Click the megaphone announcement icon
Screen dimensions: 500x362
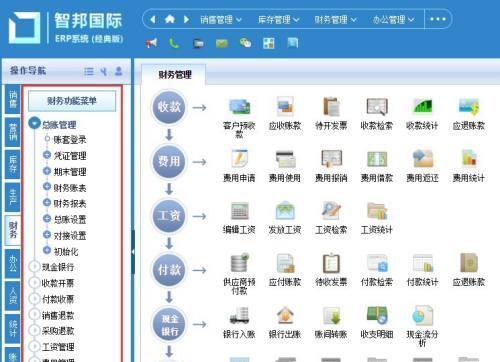tap(151, 43)
